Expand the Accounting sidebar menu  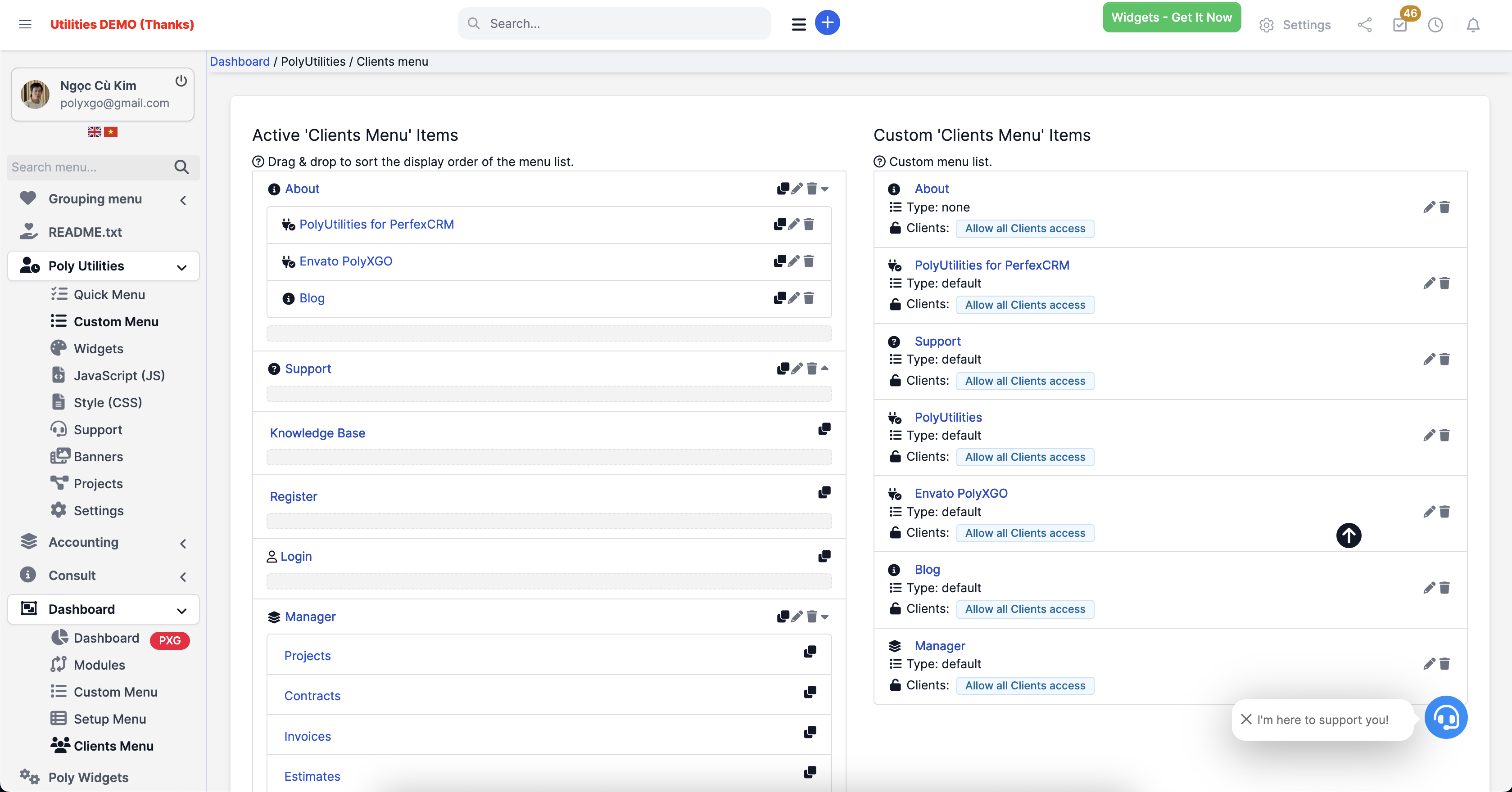(83, 543)
